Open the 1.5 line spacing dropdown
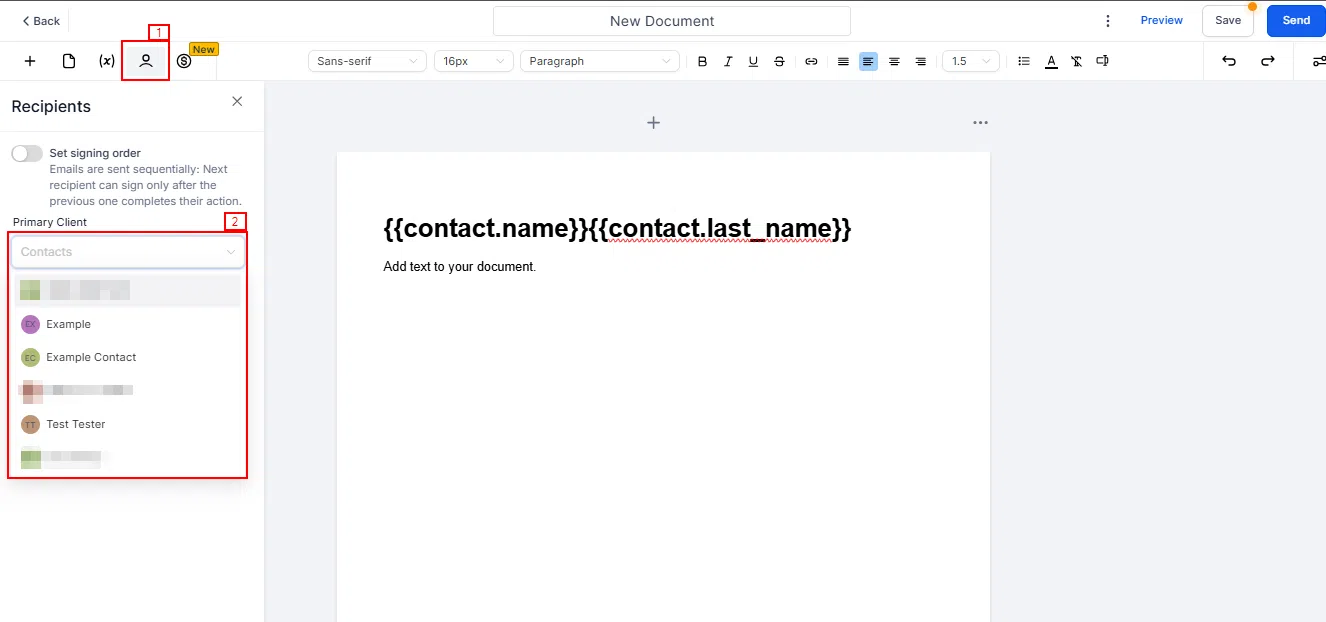This screenshot has width=1326, height=622. click(971, 61)
